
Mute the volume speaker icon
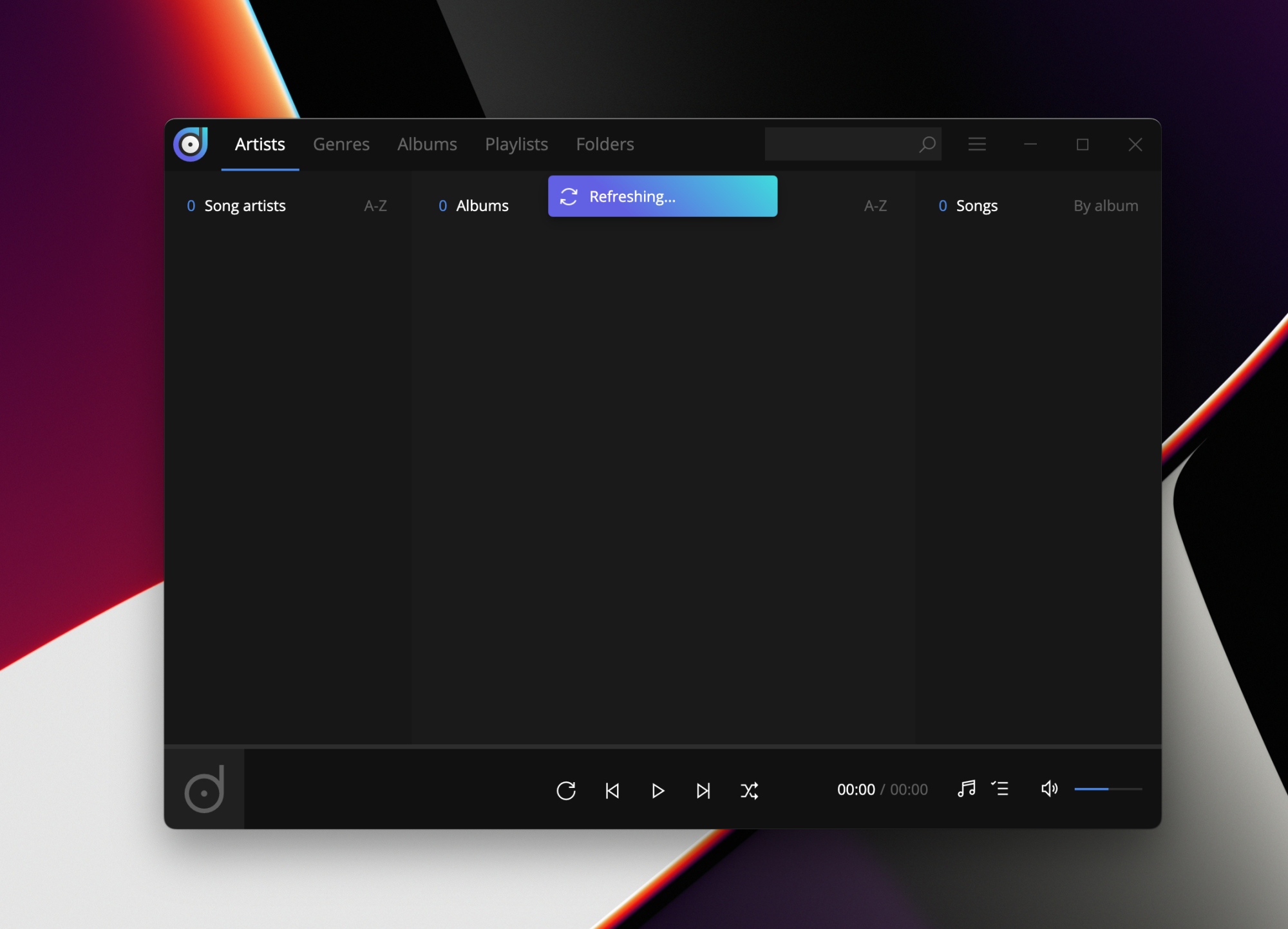(x=1049, y=789)
